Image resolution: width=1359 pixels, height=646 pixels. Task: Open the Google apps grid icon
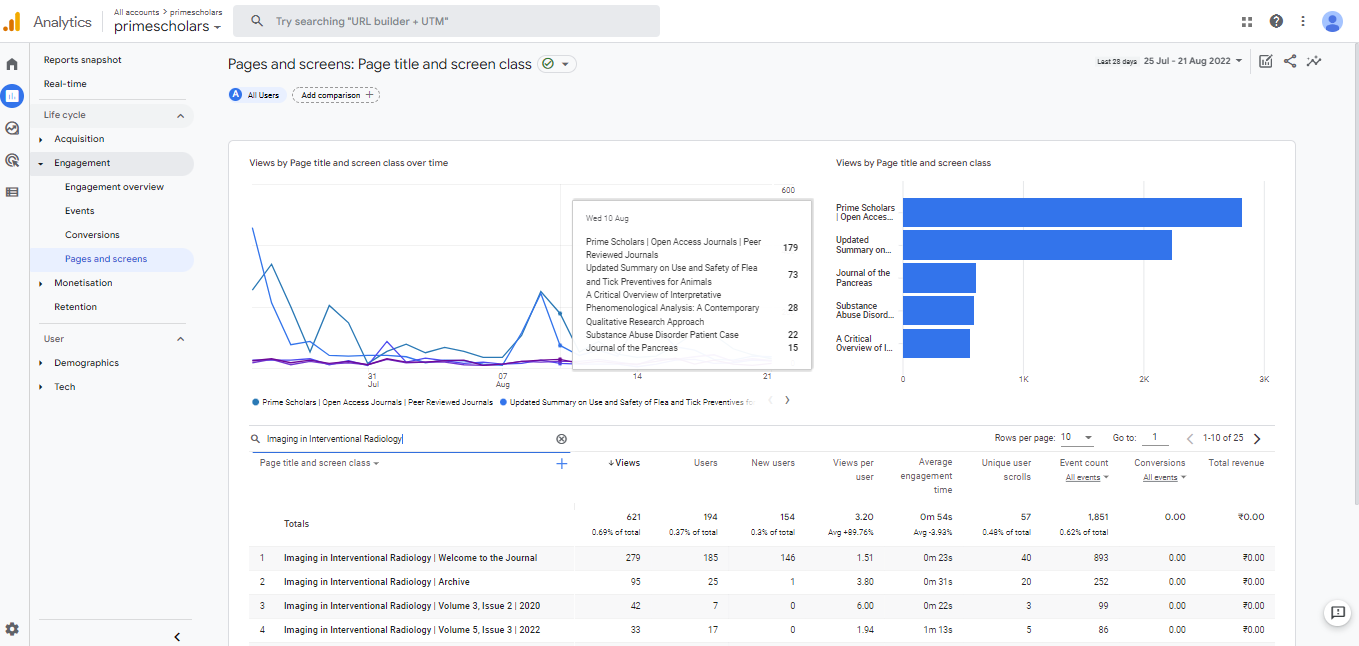1247,21
